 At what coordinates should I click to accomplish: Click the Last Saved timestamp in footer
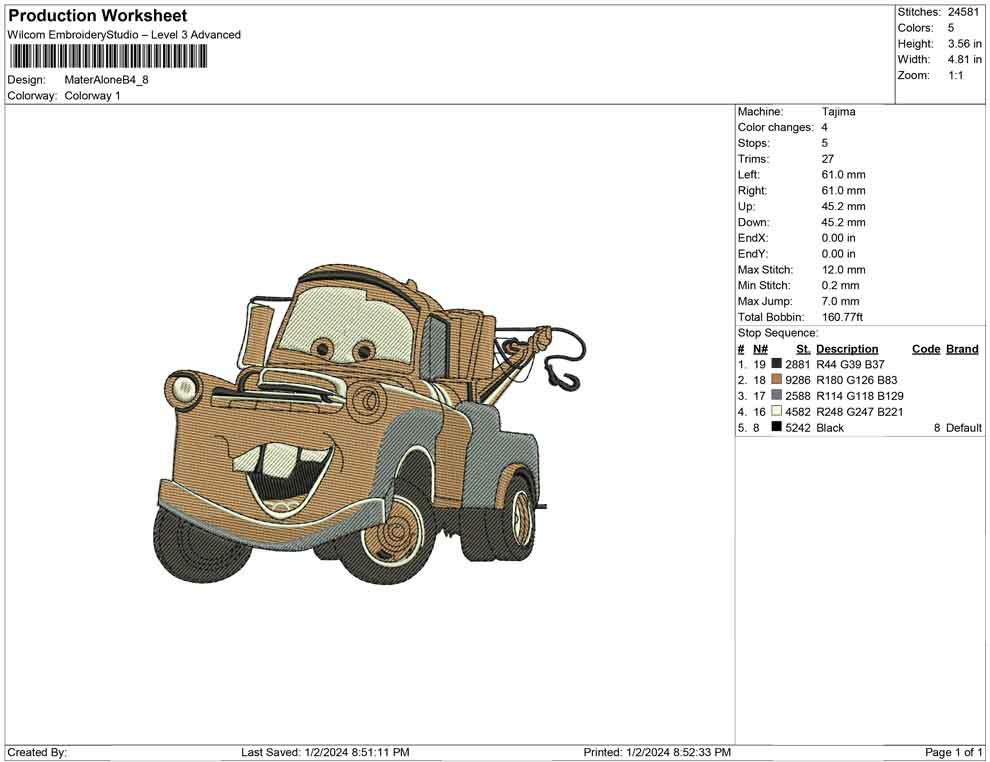(325, 752)
